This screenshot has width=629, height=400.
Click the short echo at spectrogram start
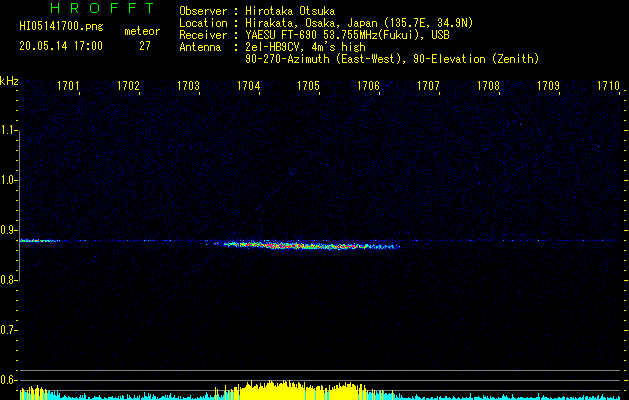click(x=39, y=241)
